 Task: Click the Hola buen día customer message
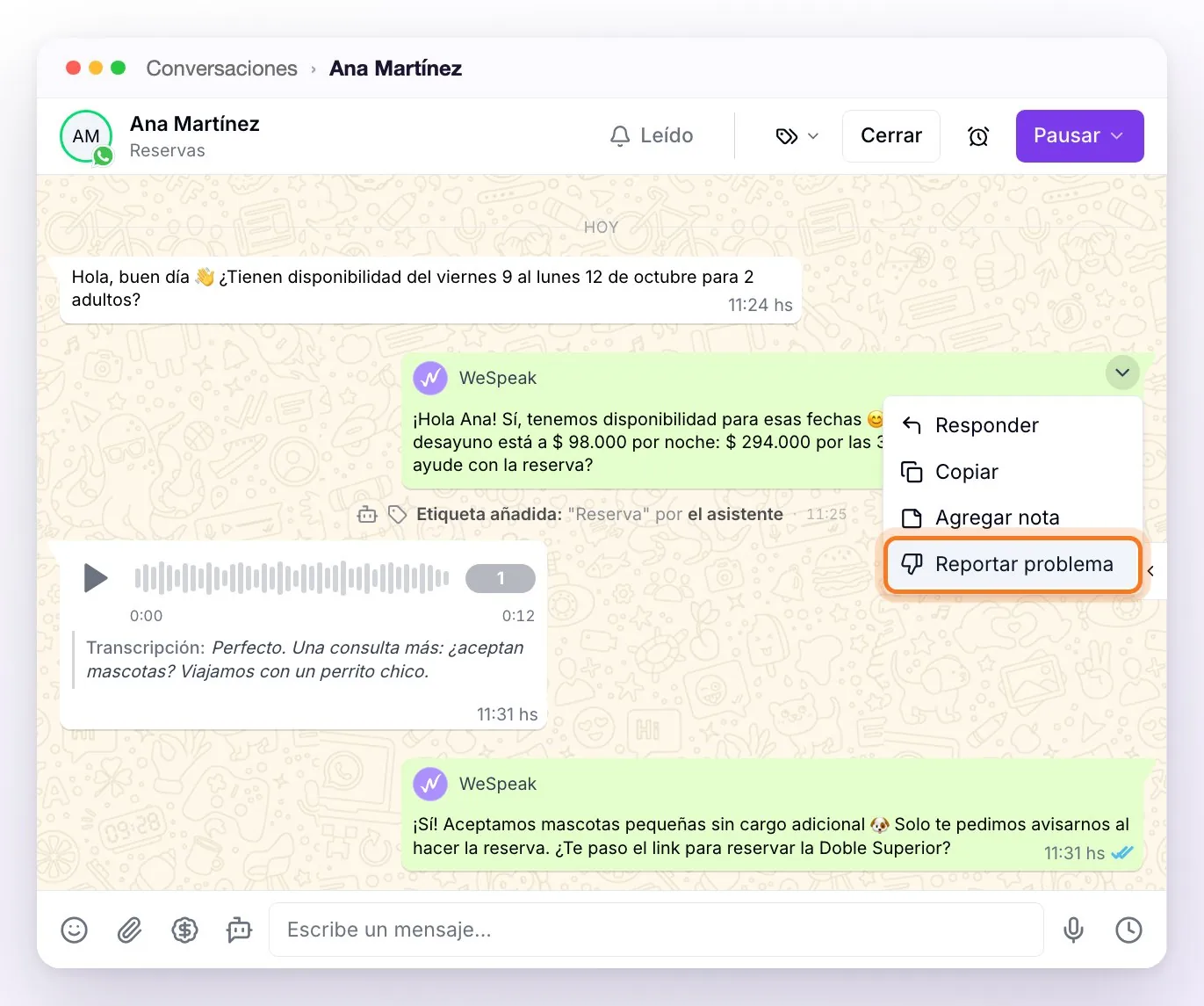[430, 290]
